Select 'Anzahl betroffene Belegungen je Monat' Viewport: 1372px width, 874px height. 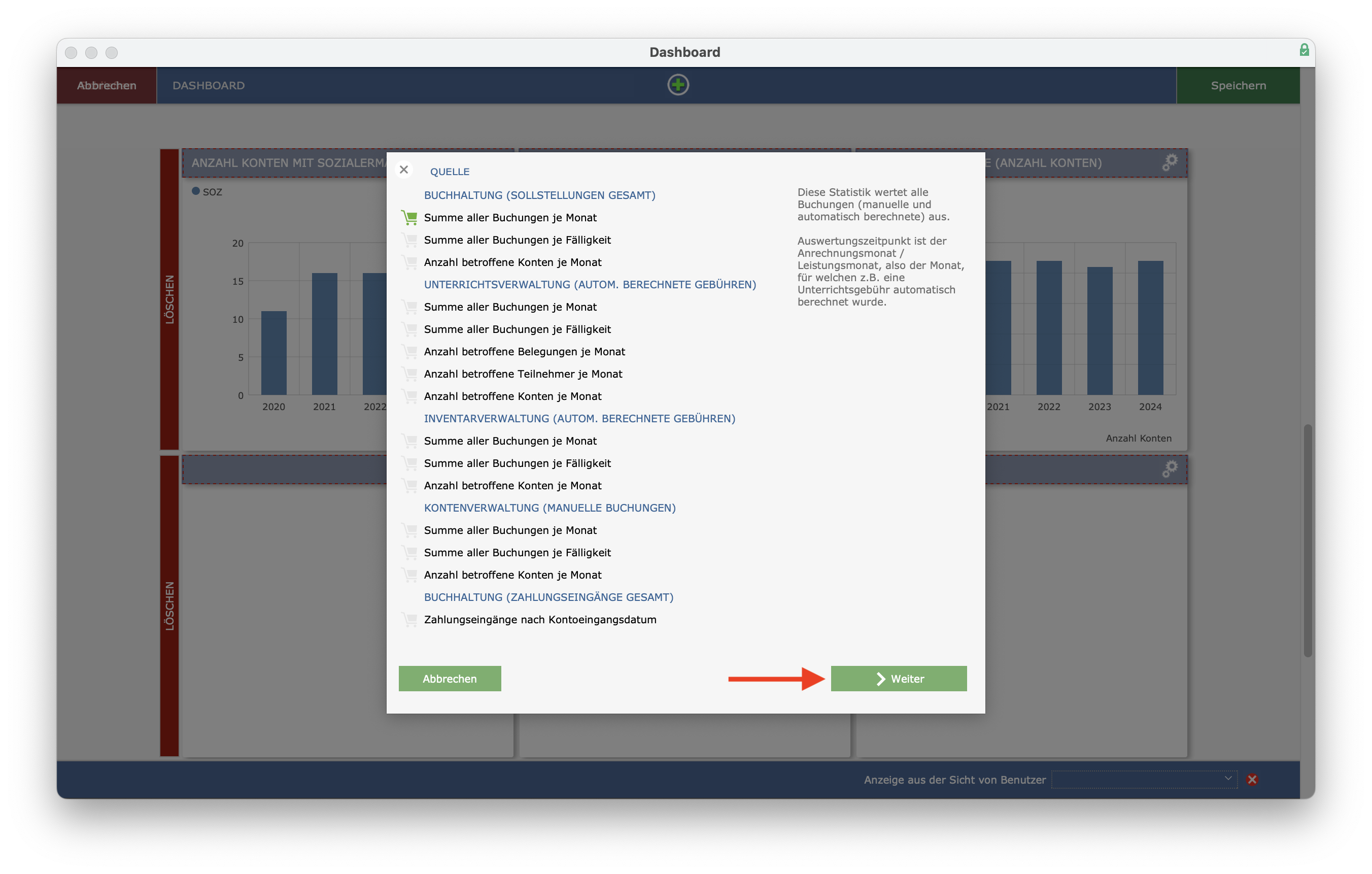point(524,352)
